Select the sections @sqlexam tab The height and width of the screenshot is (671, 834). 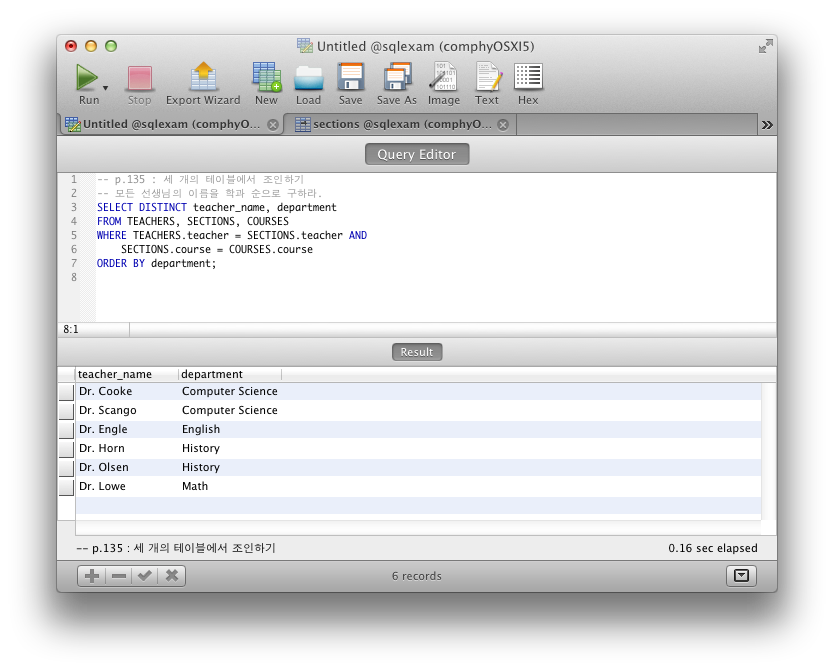pos(400,124)
